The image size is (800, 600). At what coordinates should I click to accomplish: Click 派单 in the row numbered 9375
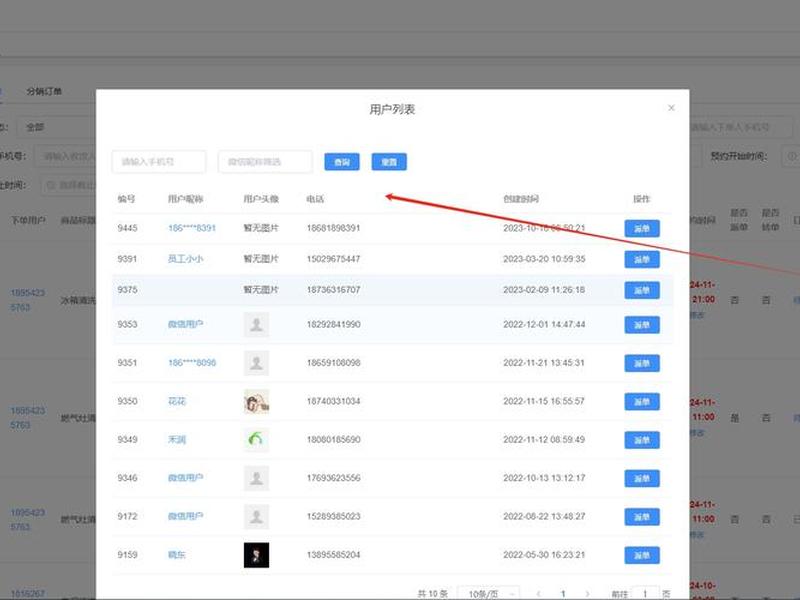[x=642, y=290]
